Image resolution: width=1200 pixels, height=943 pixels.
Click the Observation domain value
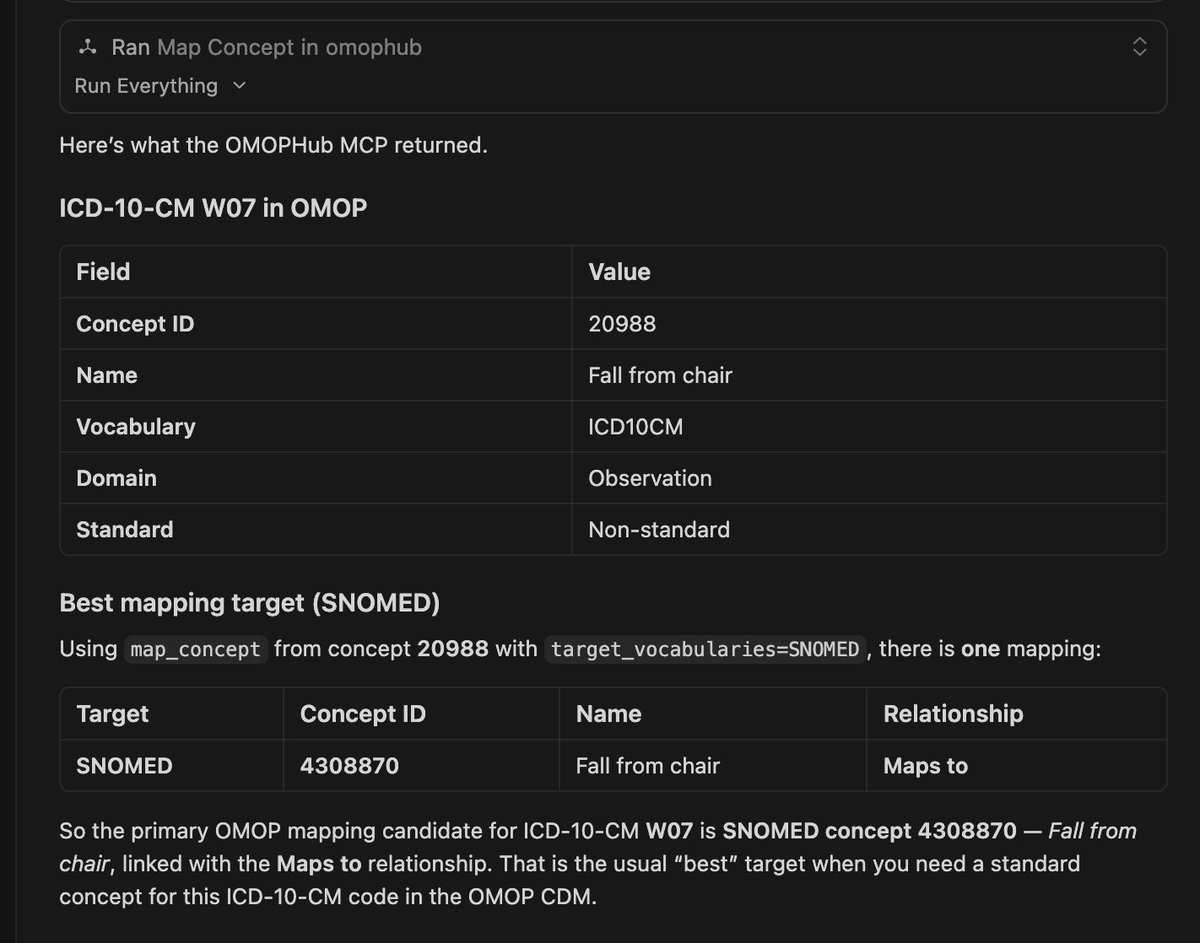(650, 478)
